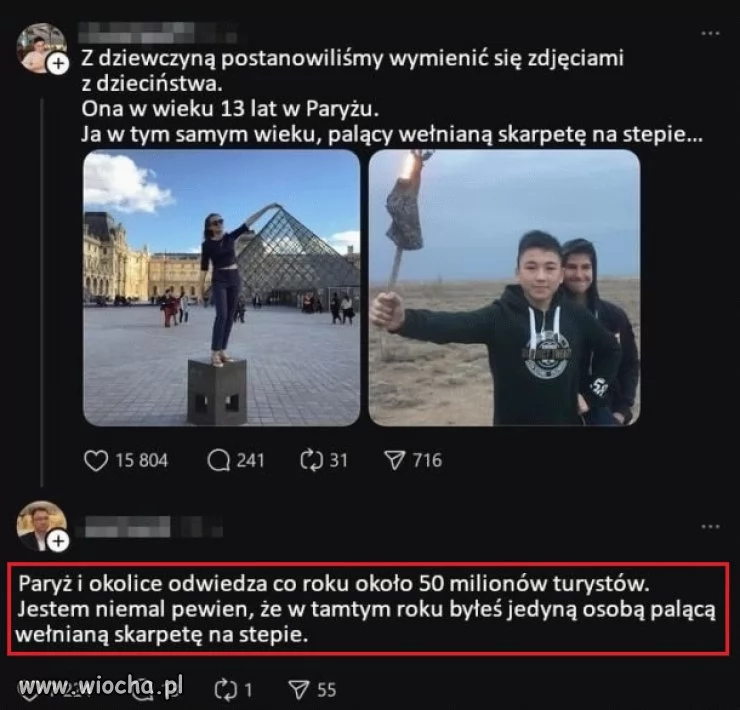Repost the reply with 1 repost
Viewport: 740px width, 710px height.
click(x=226, y=690)
